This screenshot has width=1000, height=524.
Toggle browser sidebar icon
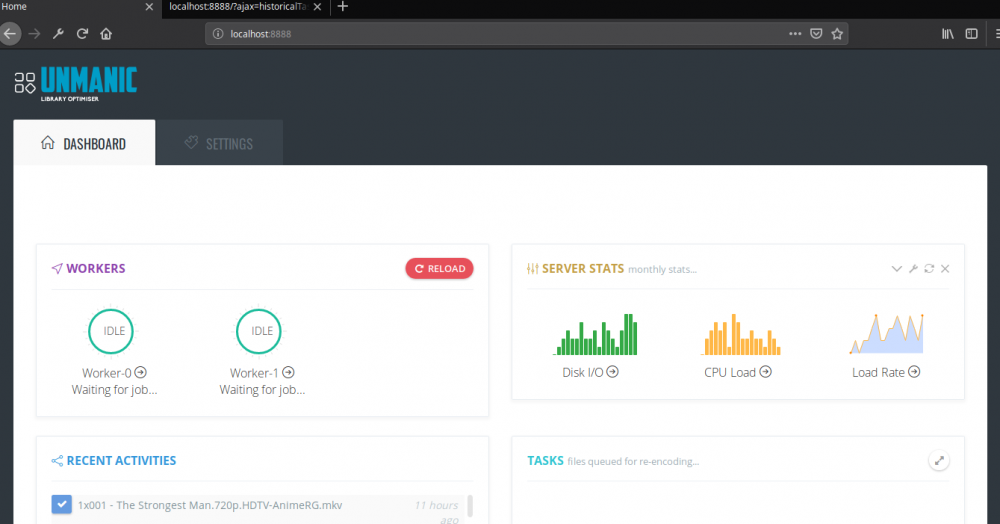971,34
